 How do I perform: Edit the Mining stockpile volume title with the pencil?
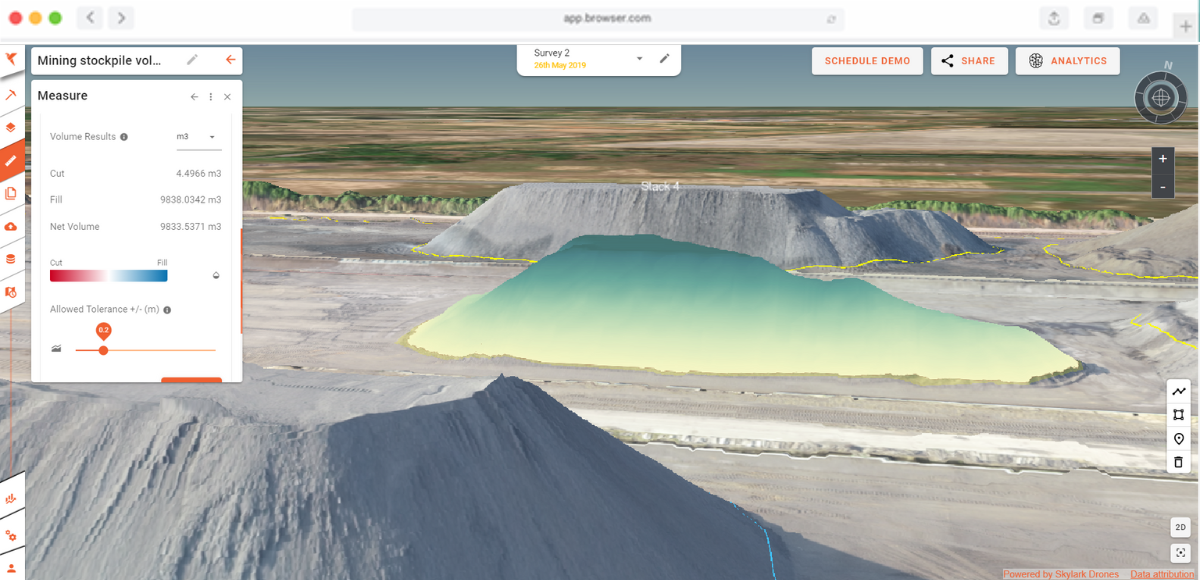tap(192, 60)
